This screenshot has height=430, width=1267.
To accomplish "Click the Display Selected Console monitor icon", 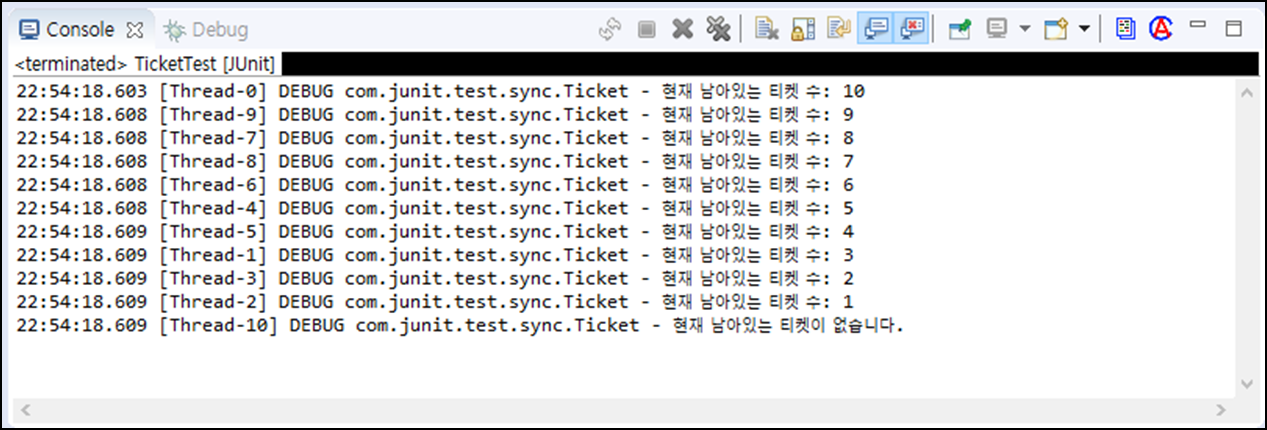I will coord(997,30).
